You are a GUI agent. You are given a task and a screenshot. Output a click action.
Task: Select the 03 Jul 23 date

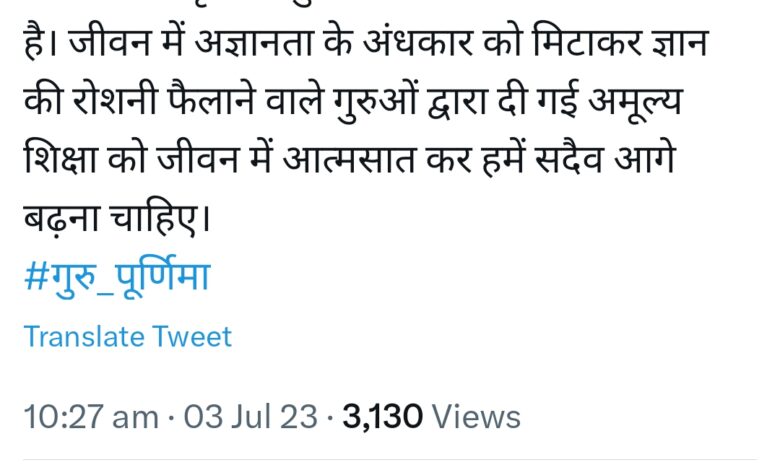tap(251, 417)
